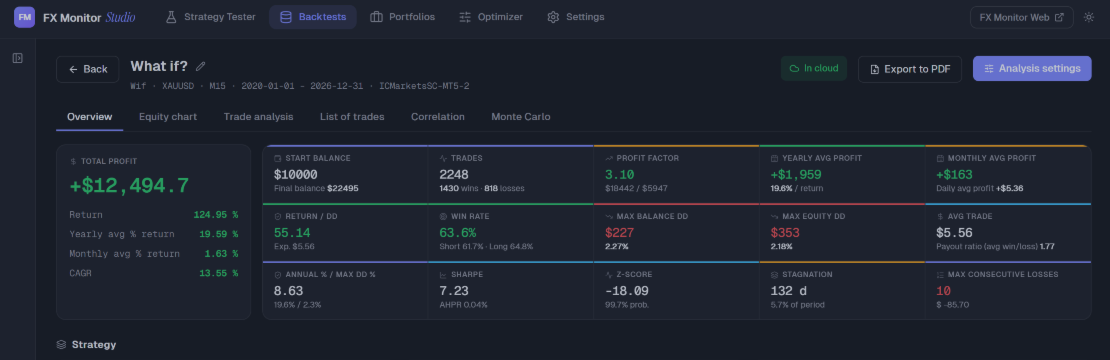Go back with the Back button
Image resolution: width=1110 pixels, height=360 pixels.
88,69
